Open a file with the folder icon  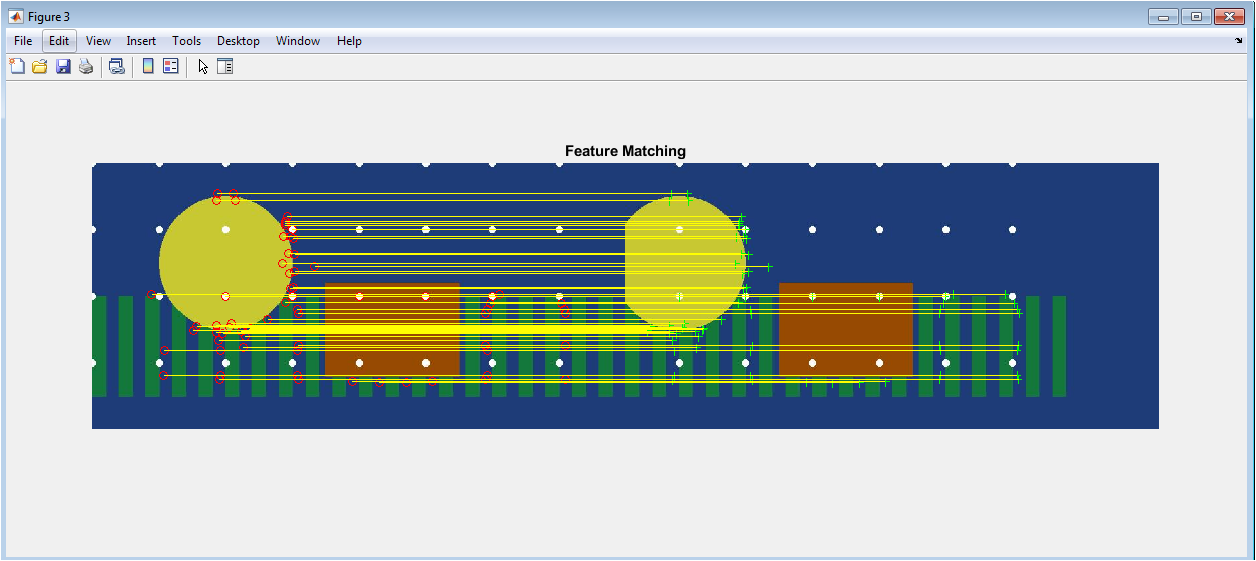tap(40, 67)
